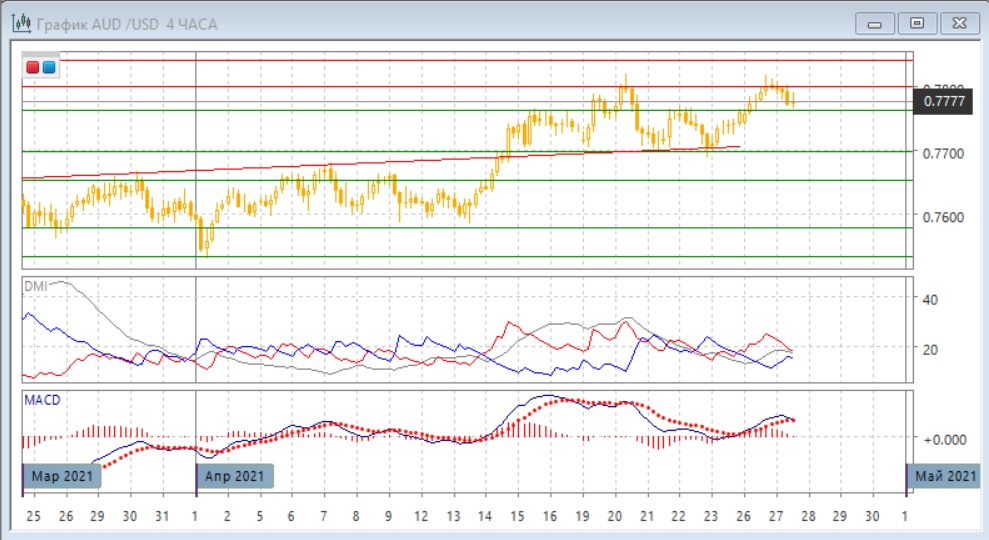Click the Май 2021 month marker
Screen dimensions: 989x540
946,476
